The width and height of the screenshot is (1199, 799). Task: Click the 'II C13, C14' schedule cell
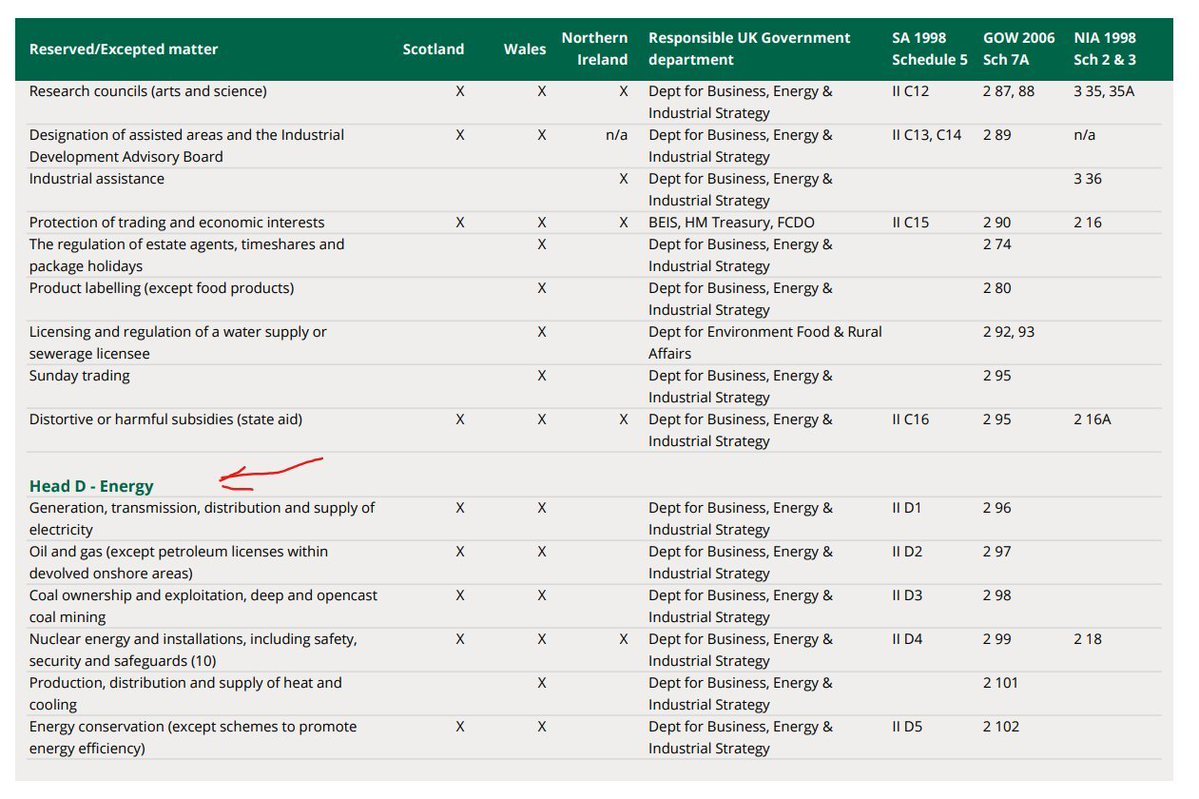pos(927,135)
